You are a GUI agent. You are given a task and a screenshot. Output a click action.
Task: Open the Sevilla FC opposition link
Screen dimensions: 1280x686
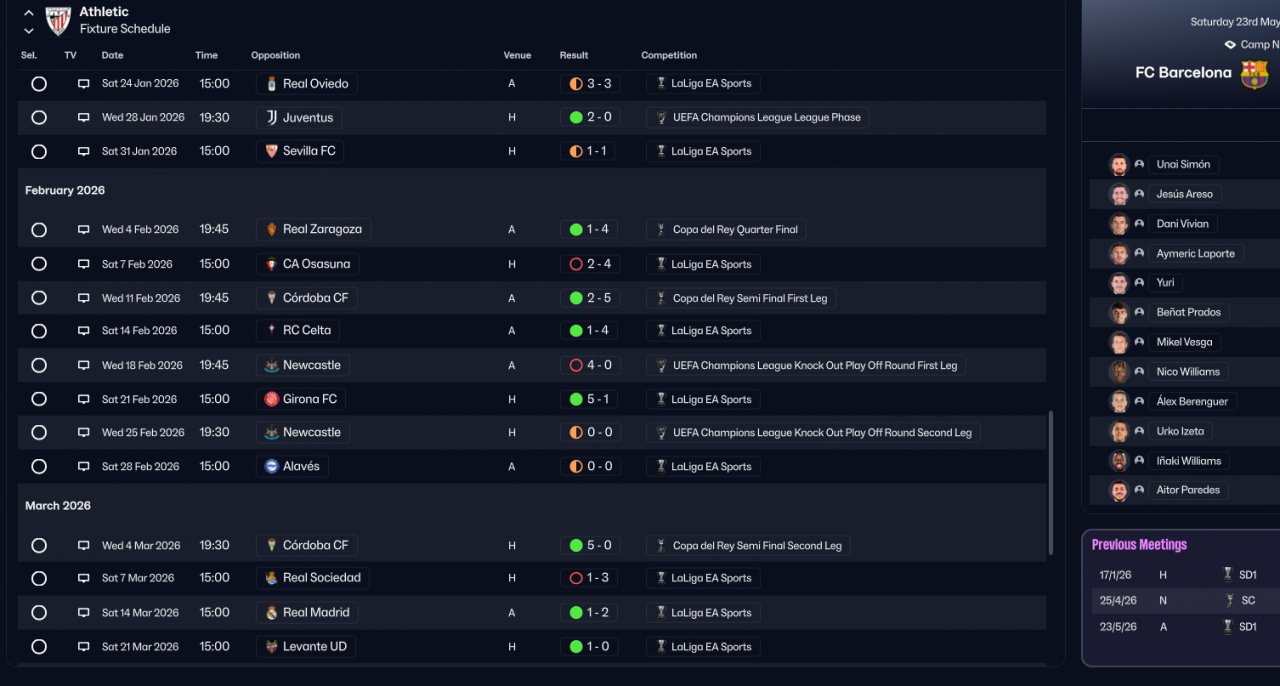click(309, 151)
